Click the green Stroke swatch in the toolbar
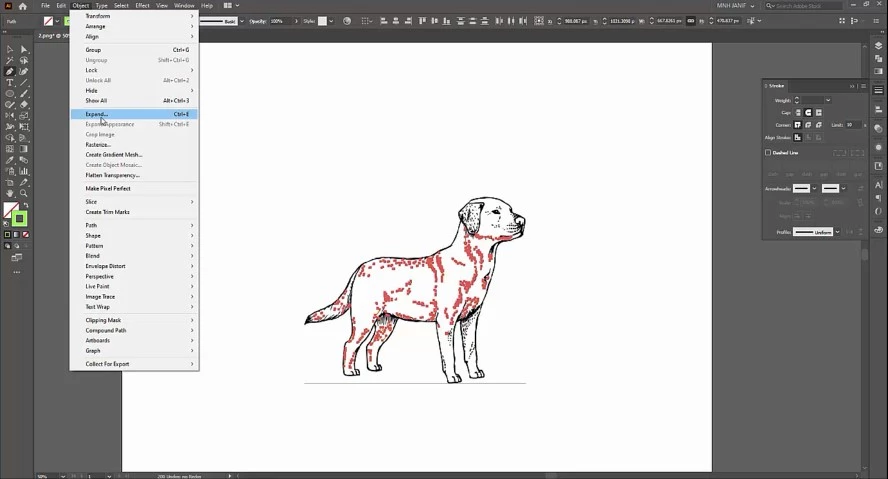The width and height of the screenshot is (888, 479). coord(19,219)
